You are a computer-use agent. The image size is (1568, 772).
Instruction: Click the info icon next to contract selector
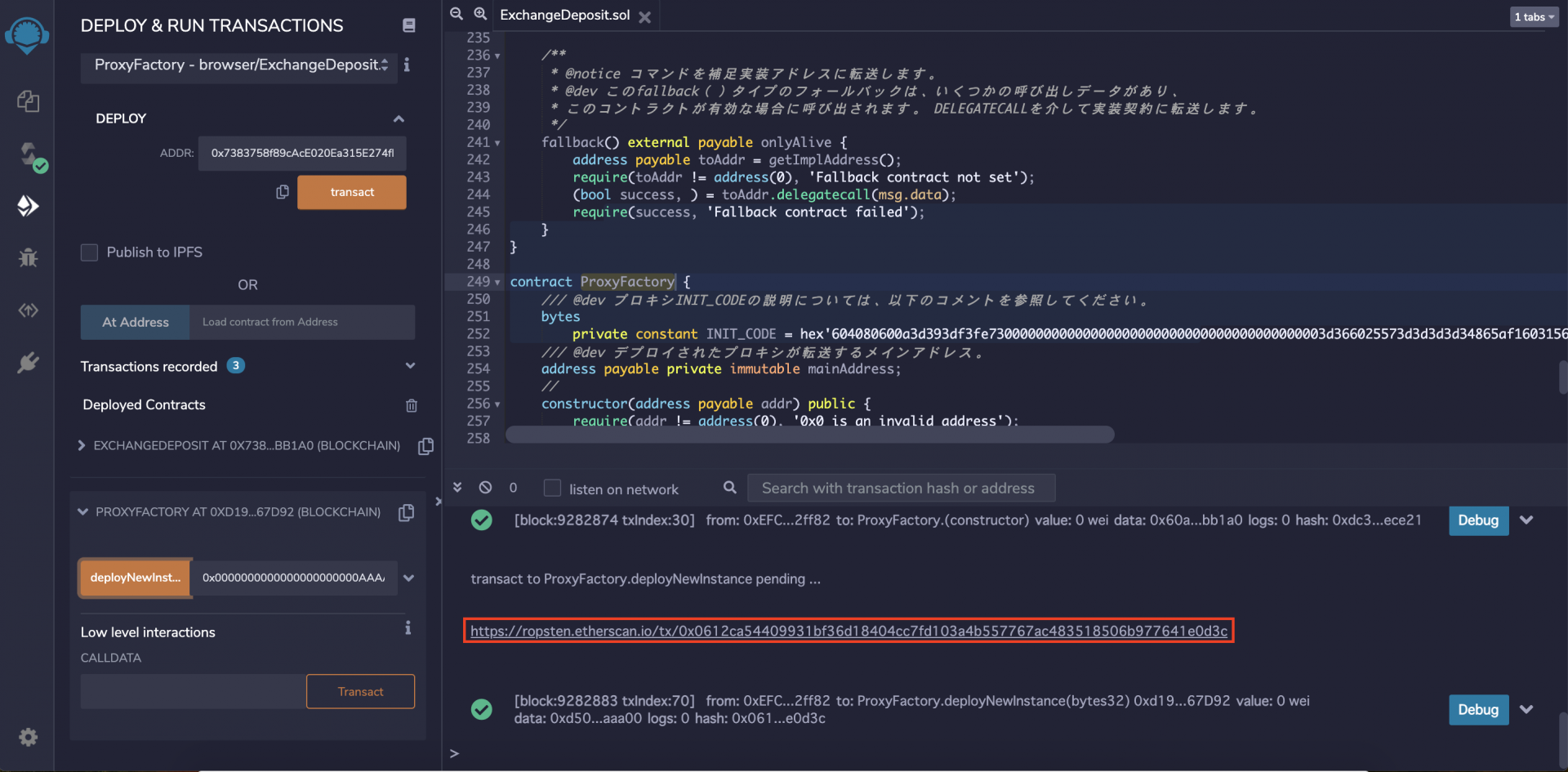pyautogui.click(x=407, y=65)
